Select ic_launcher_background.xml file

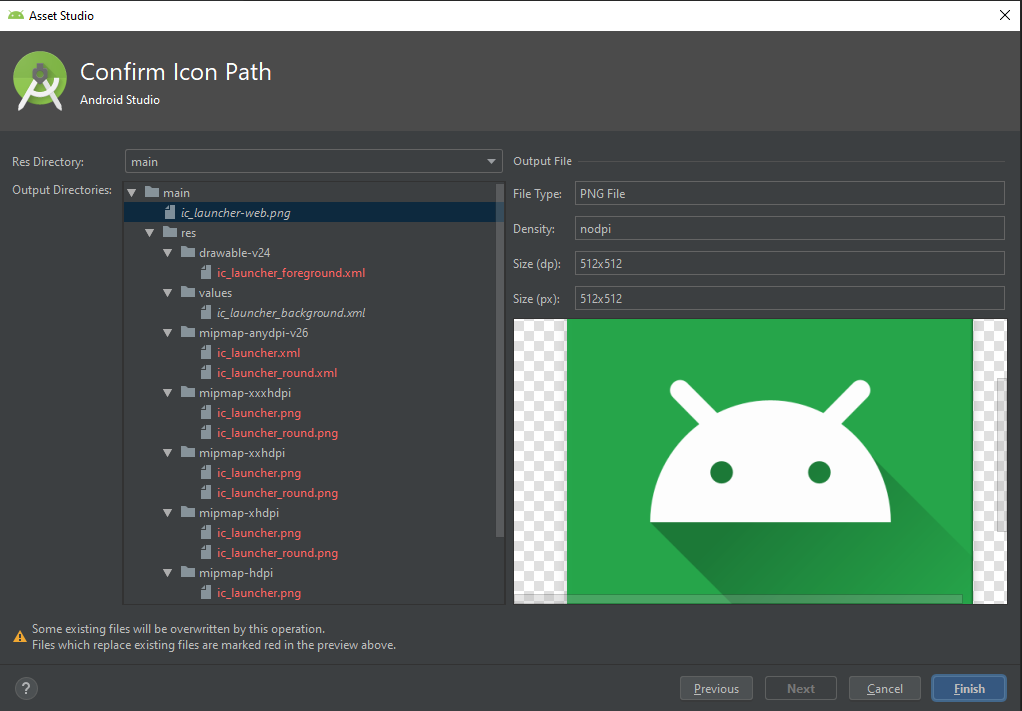click(291, 313)
